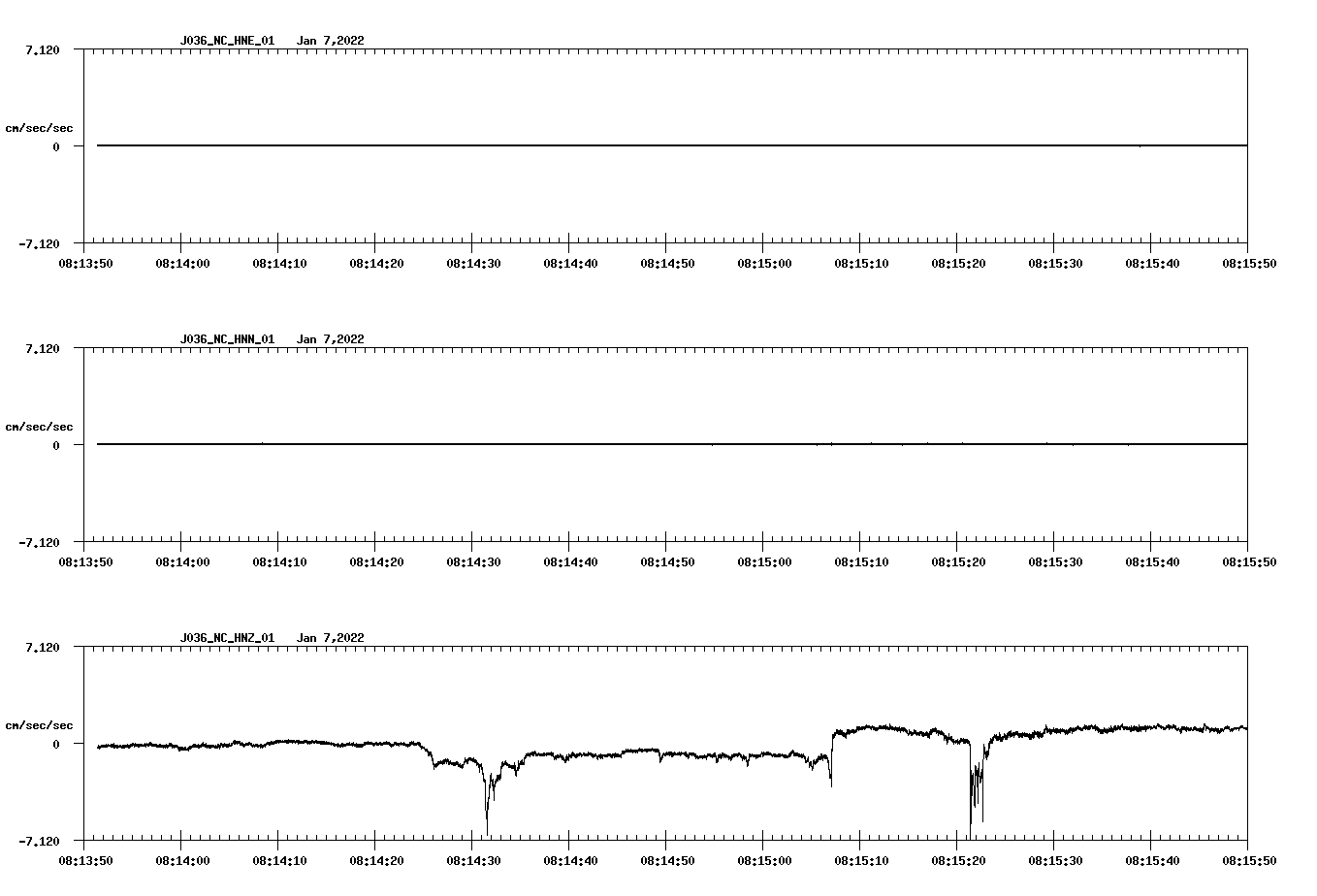This screenshot has width=1317, height=896.
Task: Click 08:15:50 time label under HNE plot
Action: click(1249, 263)
